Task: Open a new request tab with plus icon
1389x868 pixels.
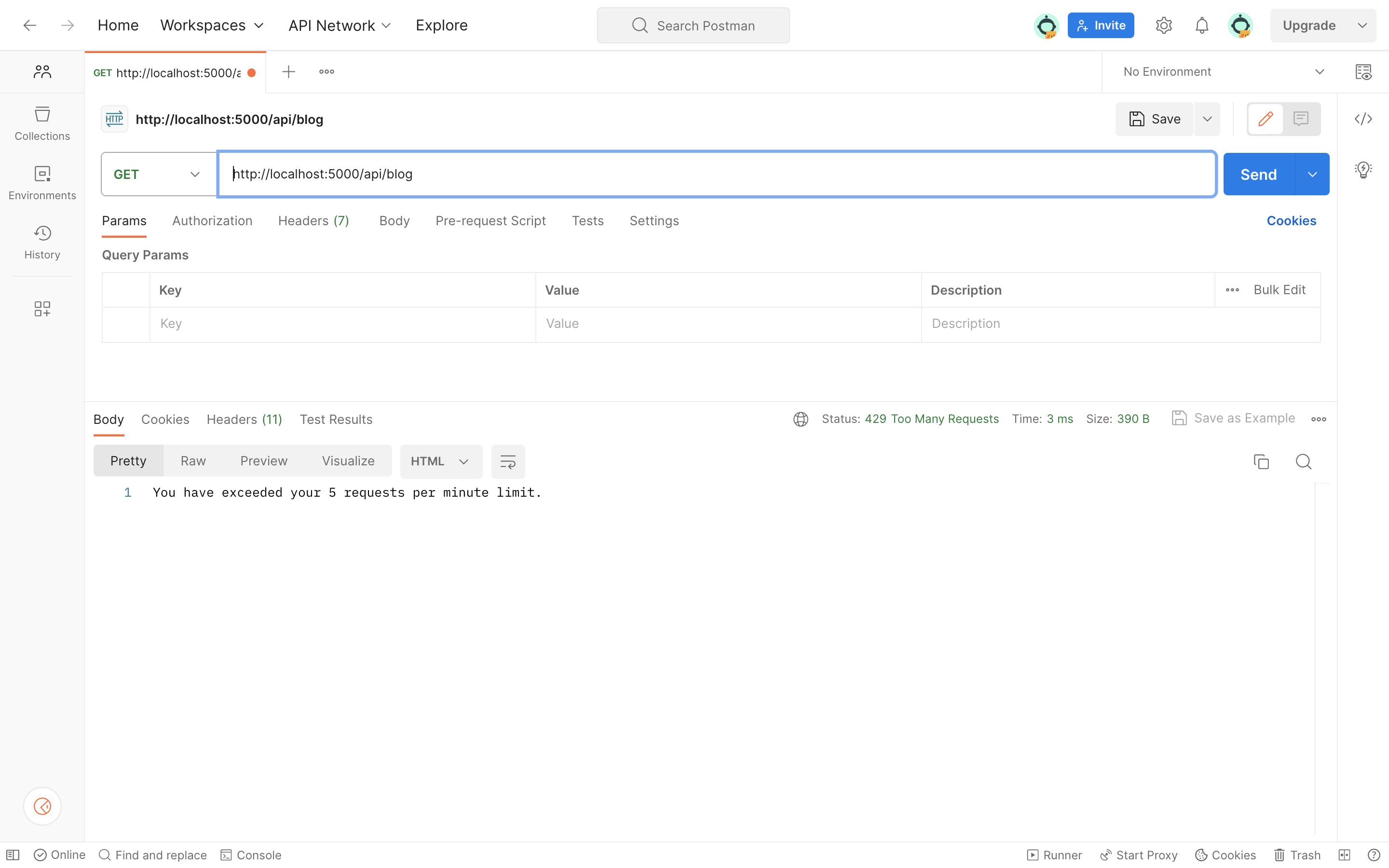Action: (289, 72)
